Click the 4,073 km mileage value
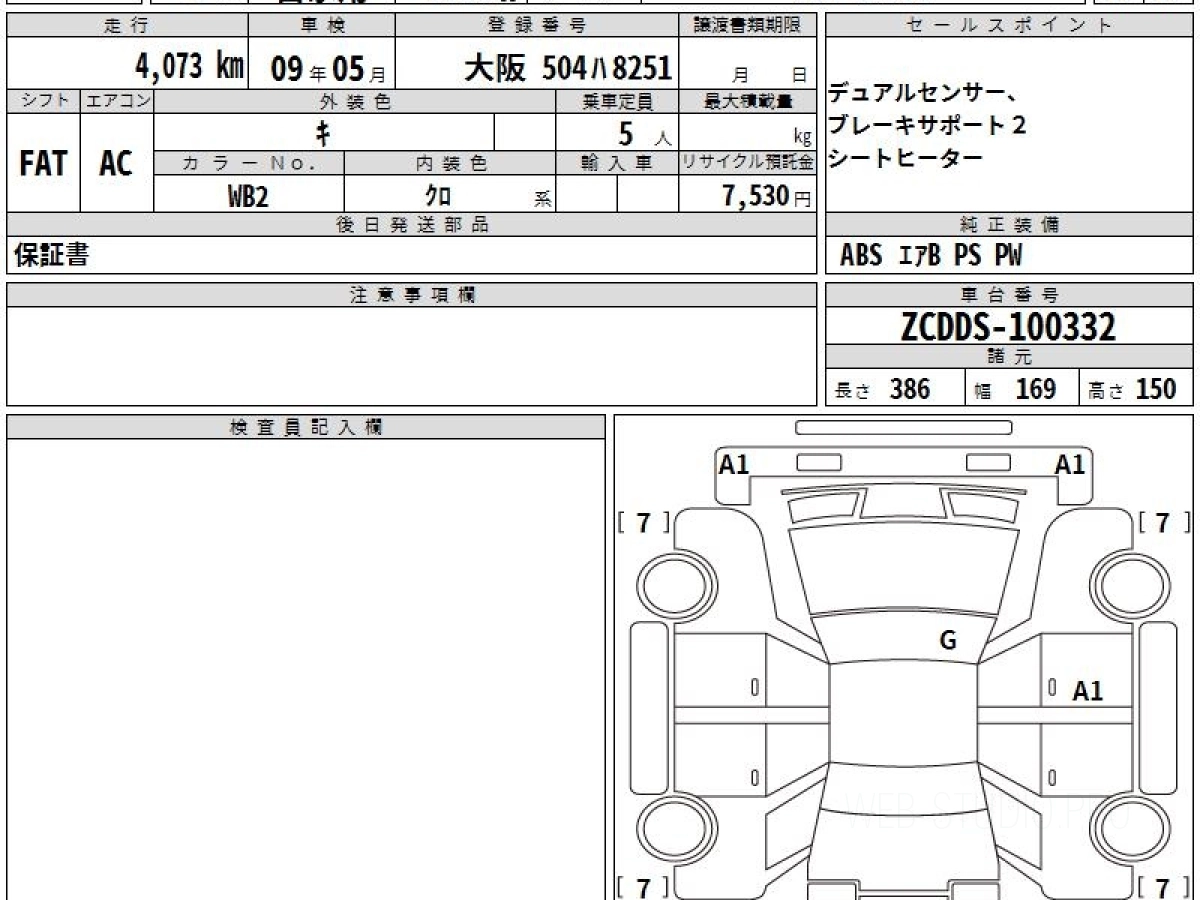Screen dimensions: 1200x900 point(189,67)
